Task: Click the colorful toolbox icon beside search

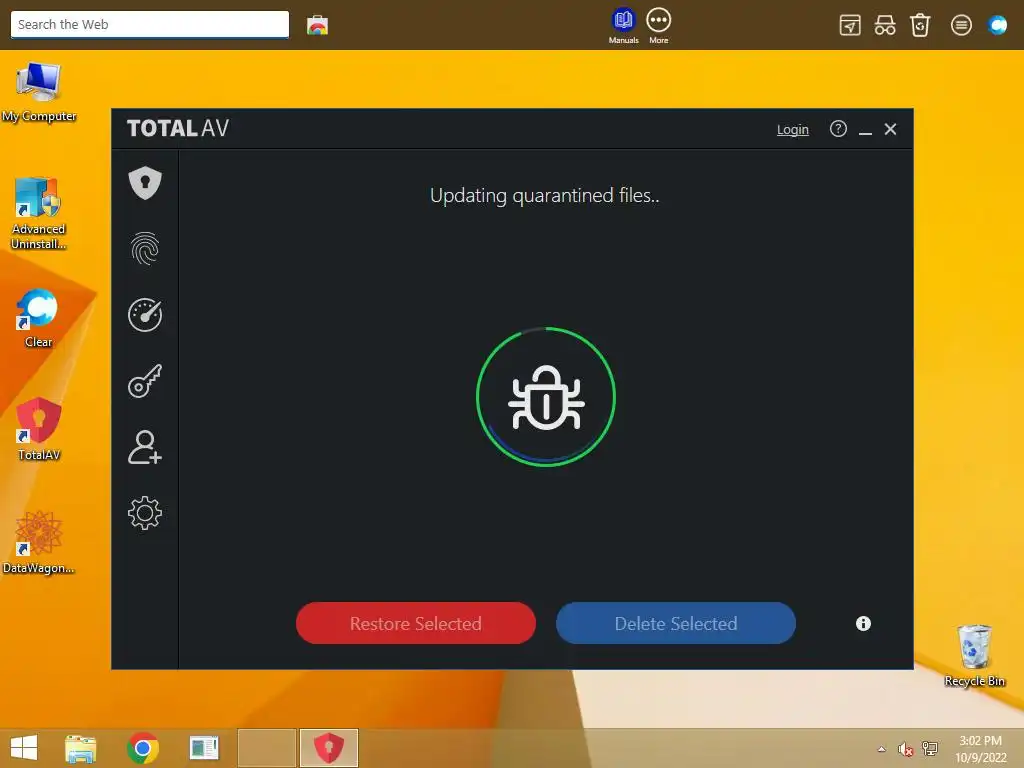Action: click(317, 25)
